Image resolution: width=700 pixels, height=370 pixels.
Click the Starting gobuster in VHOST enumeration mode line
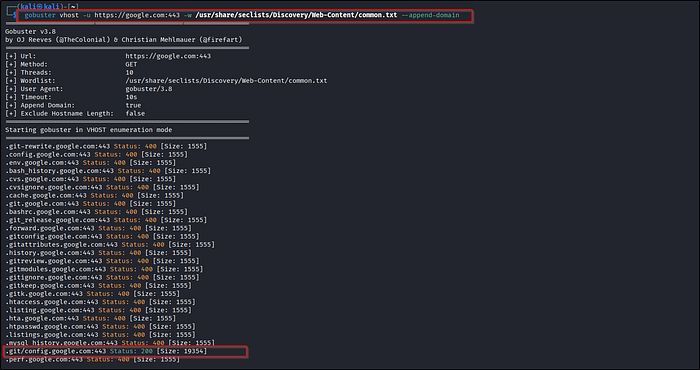tap(88, 130)
